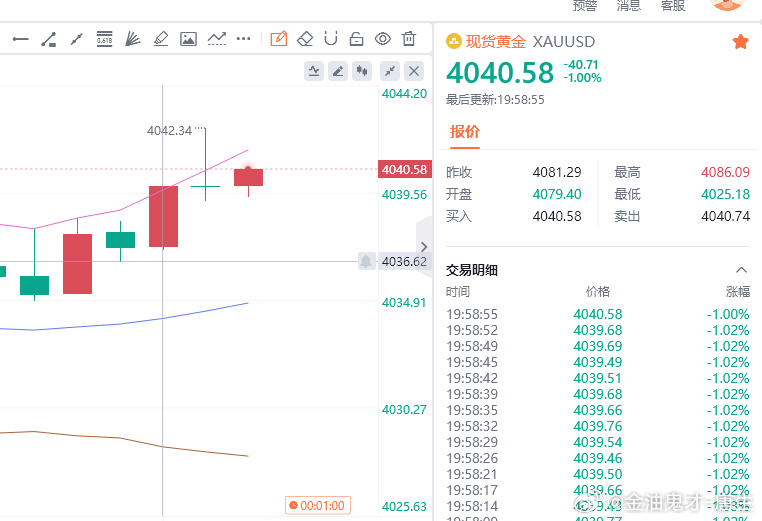The width and height of the screenshot is (762, 521).
Task: Select the trade row at 19:58:39
Action: (x=598, y=394)
